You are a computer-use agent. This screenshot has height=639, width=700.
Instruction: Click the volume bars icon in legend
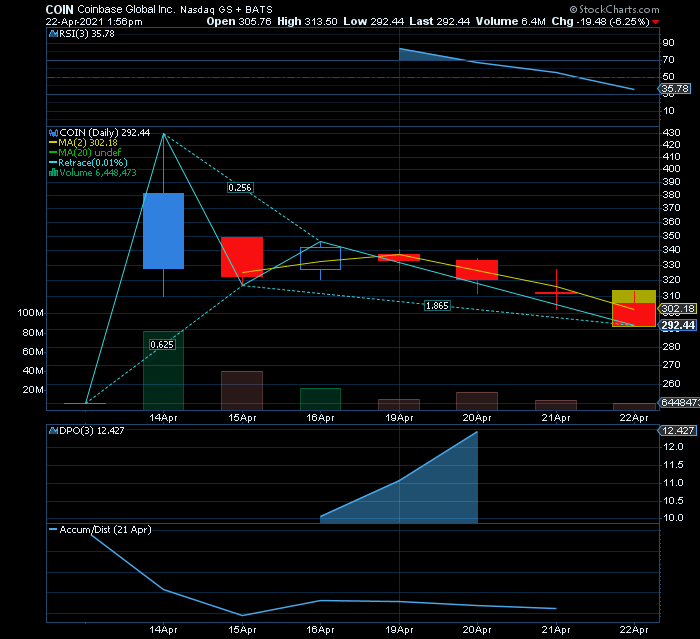[x=53, y=172]
